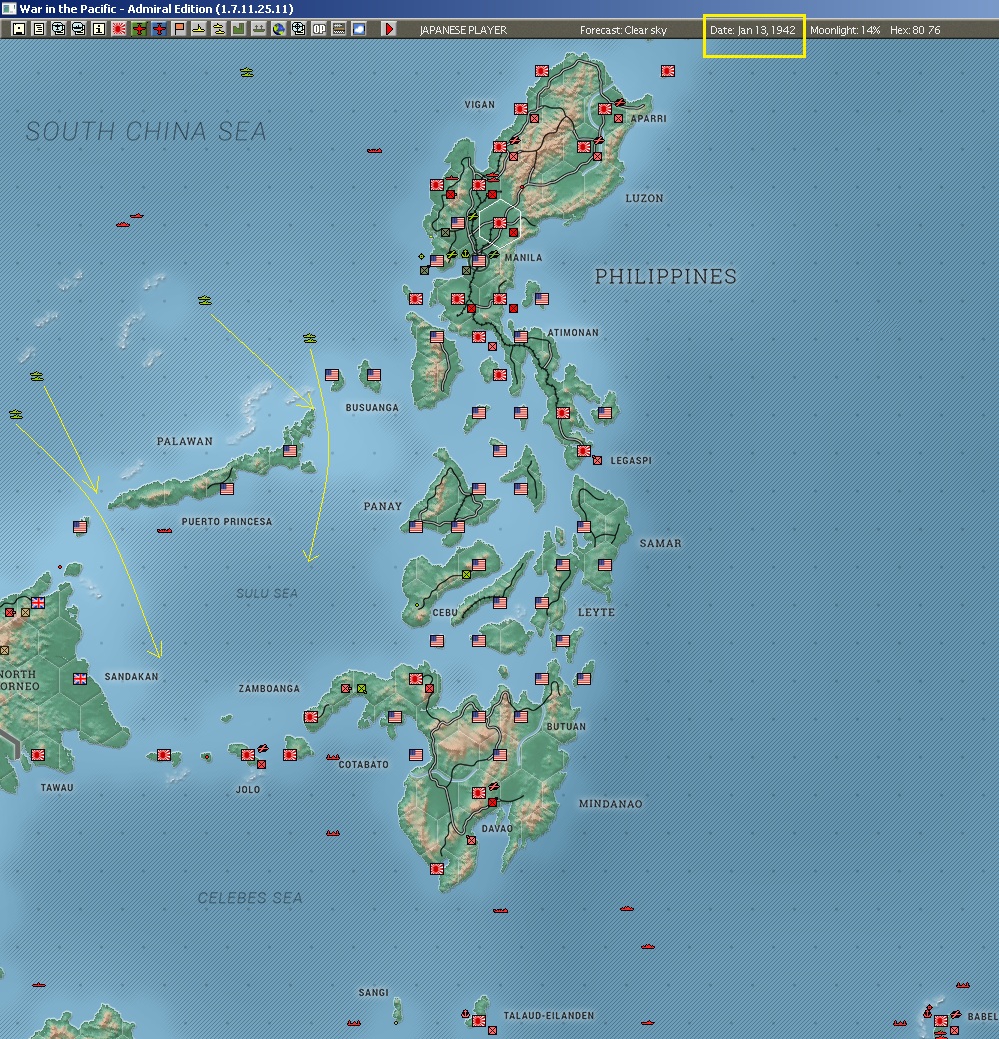Screen dimensions: 999x1039
Task: Select the British flag base beside Sandakan
Action: pos(80,679)
